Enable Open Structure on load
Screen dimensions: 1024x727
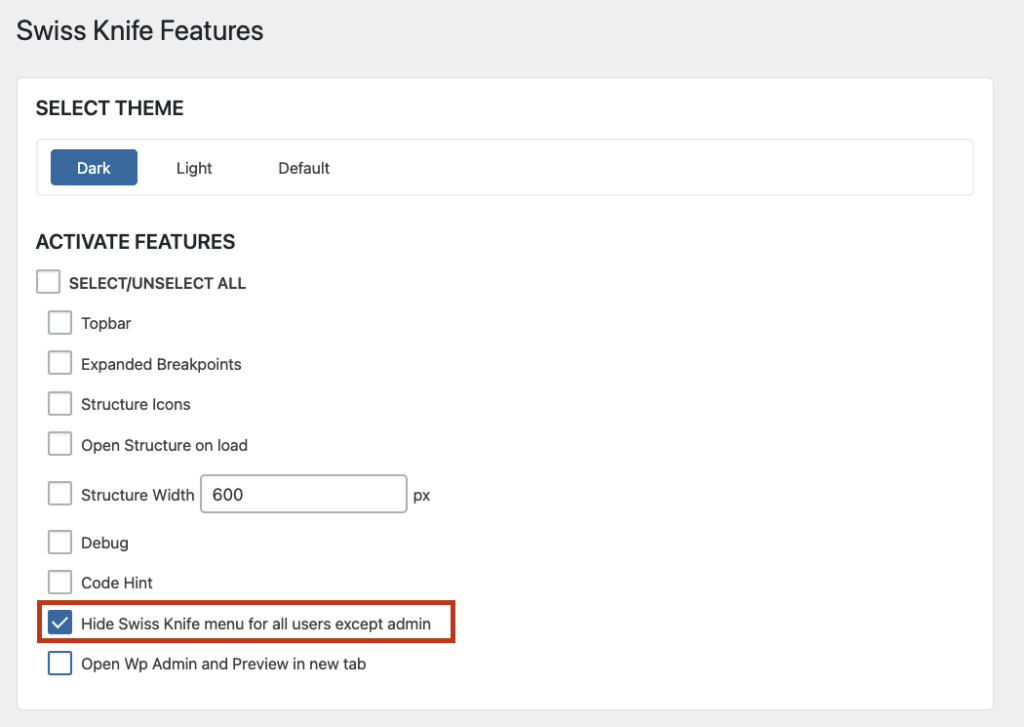click(60, 444)
